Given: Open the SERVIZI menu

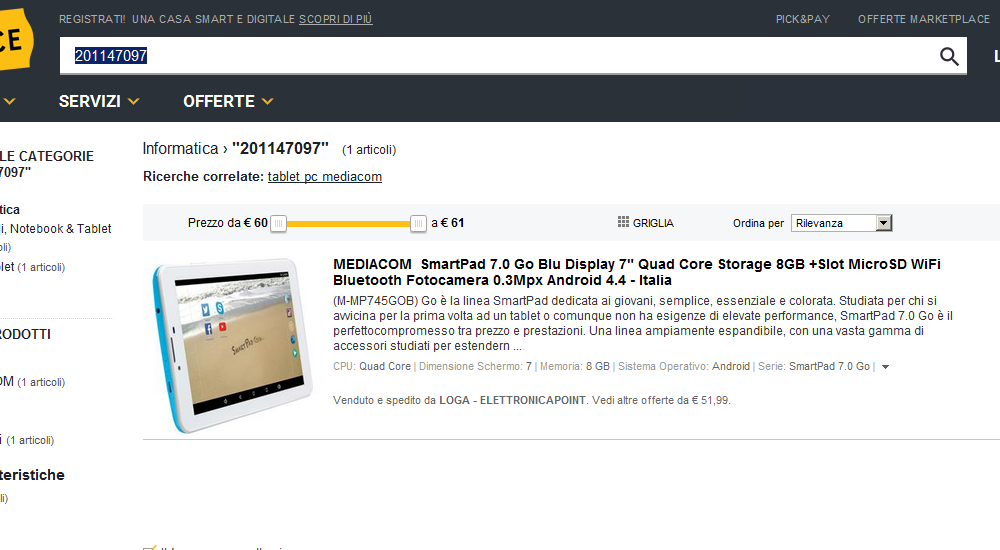Looking at the screenshot, I should coord(99,101).
